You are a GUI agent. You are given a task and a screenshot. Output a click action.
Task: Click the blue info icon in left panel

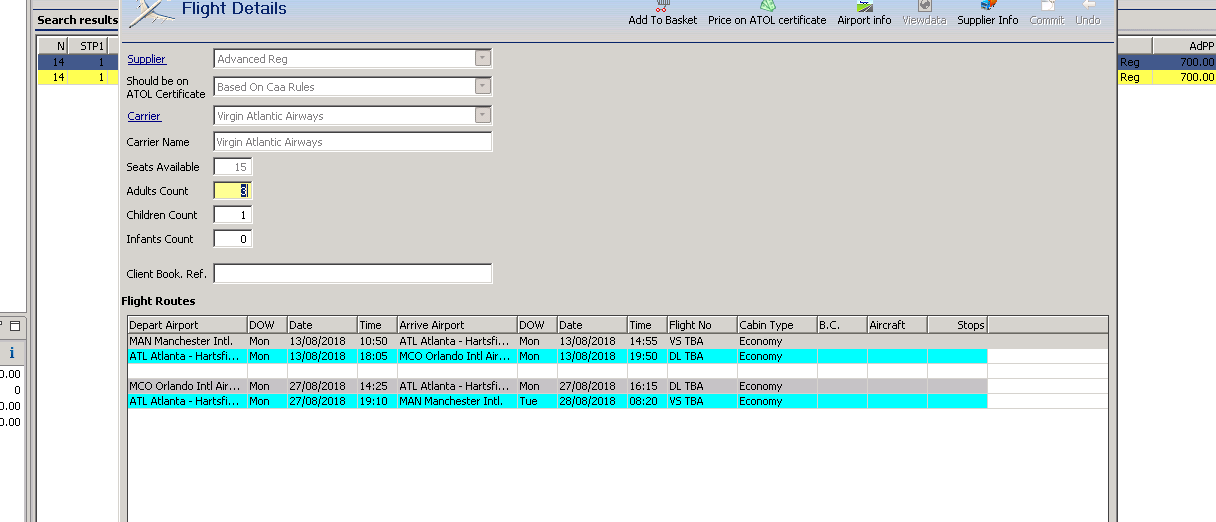[x=11, y=353]
